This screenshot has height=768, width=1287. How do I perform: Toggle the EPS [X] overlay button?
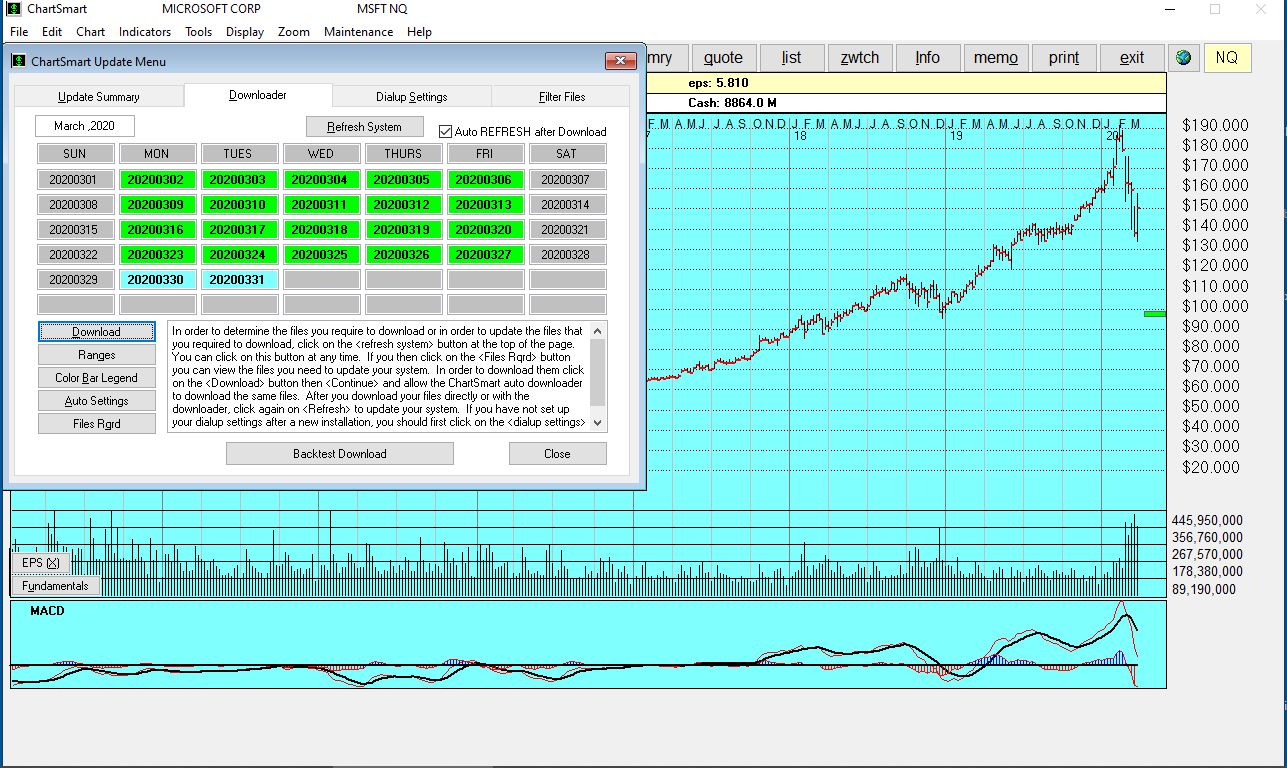41,563
